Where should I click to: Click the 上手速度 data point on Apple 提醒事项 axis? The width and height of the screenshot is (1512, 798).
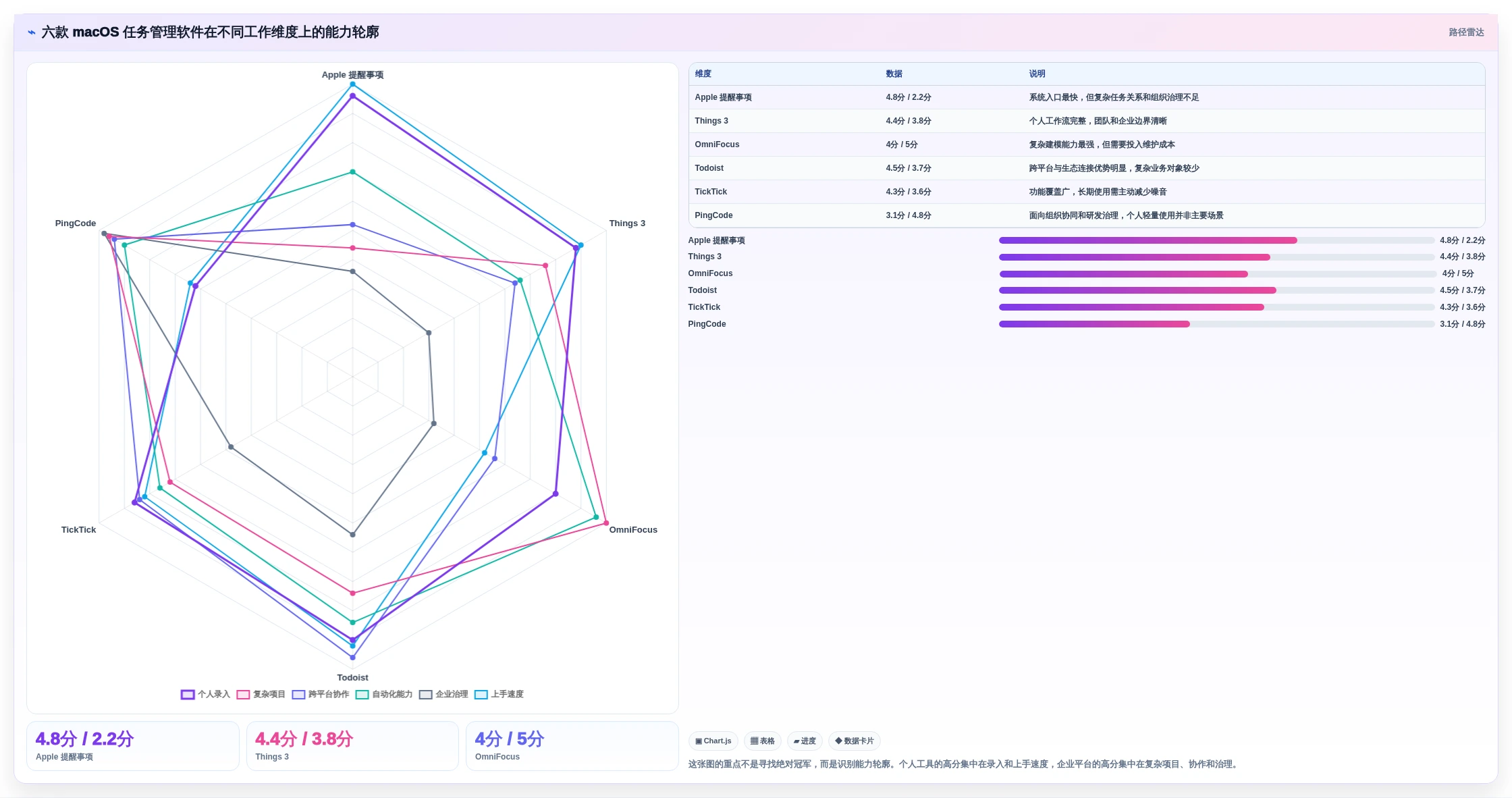[352, 84]
